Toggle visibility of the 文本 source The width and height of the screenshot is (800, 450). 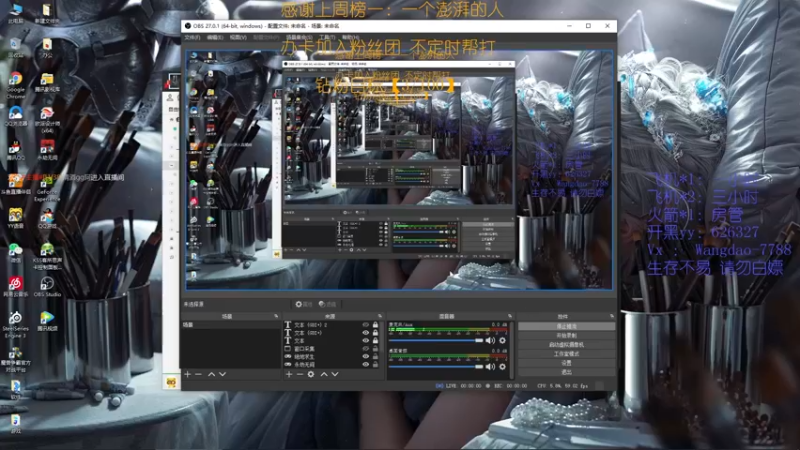click(x=365, y=340)
